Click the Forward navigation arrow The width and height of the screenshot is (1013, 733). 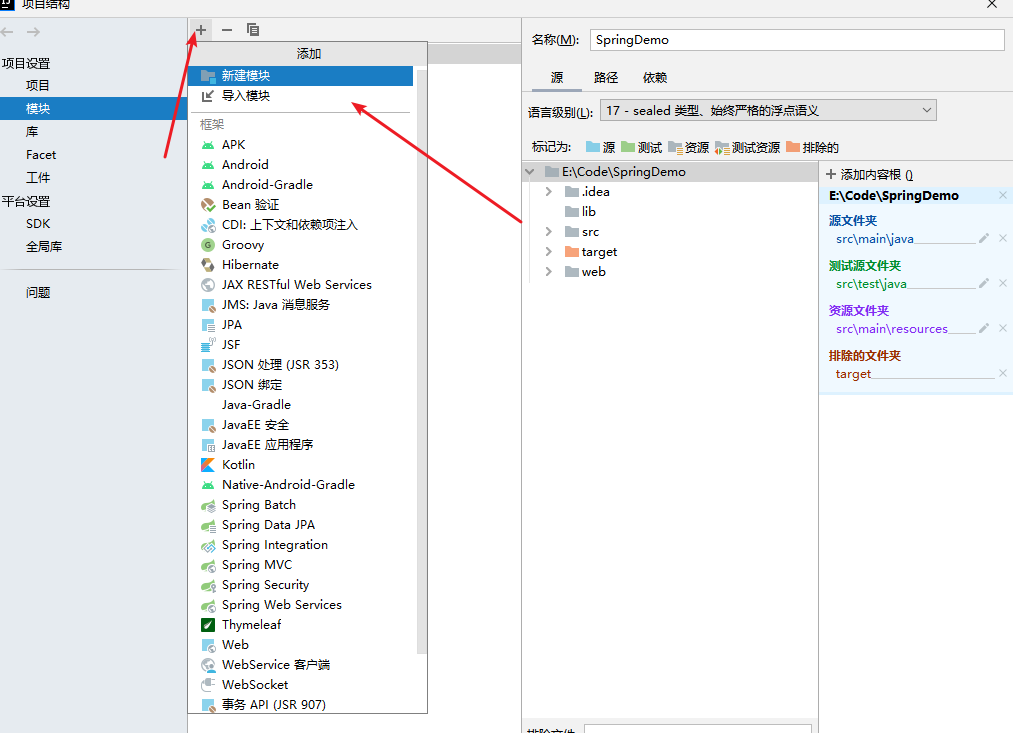coord(34,32)
